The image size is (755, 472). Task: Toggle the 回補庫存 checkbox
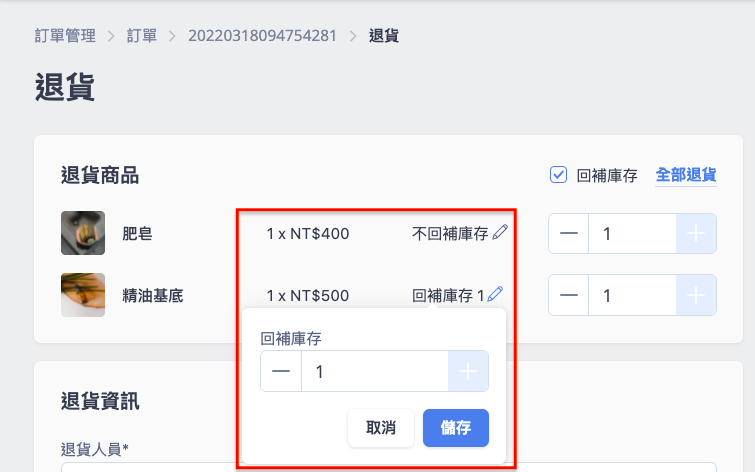tap(558, 175)
